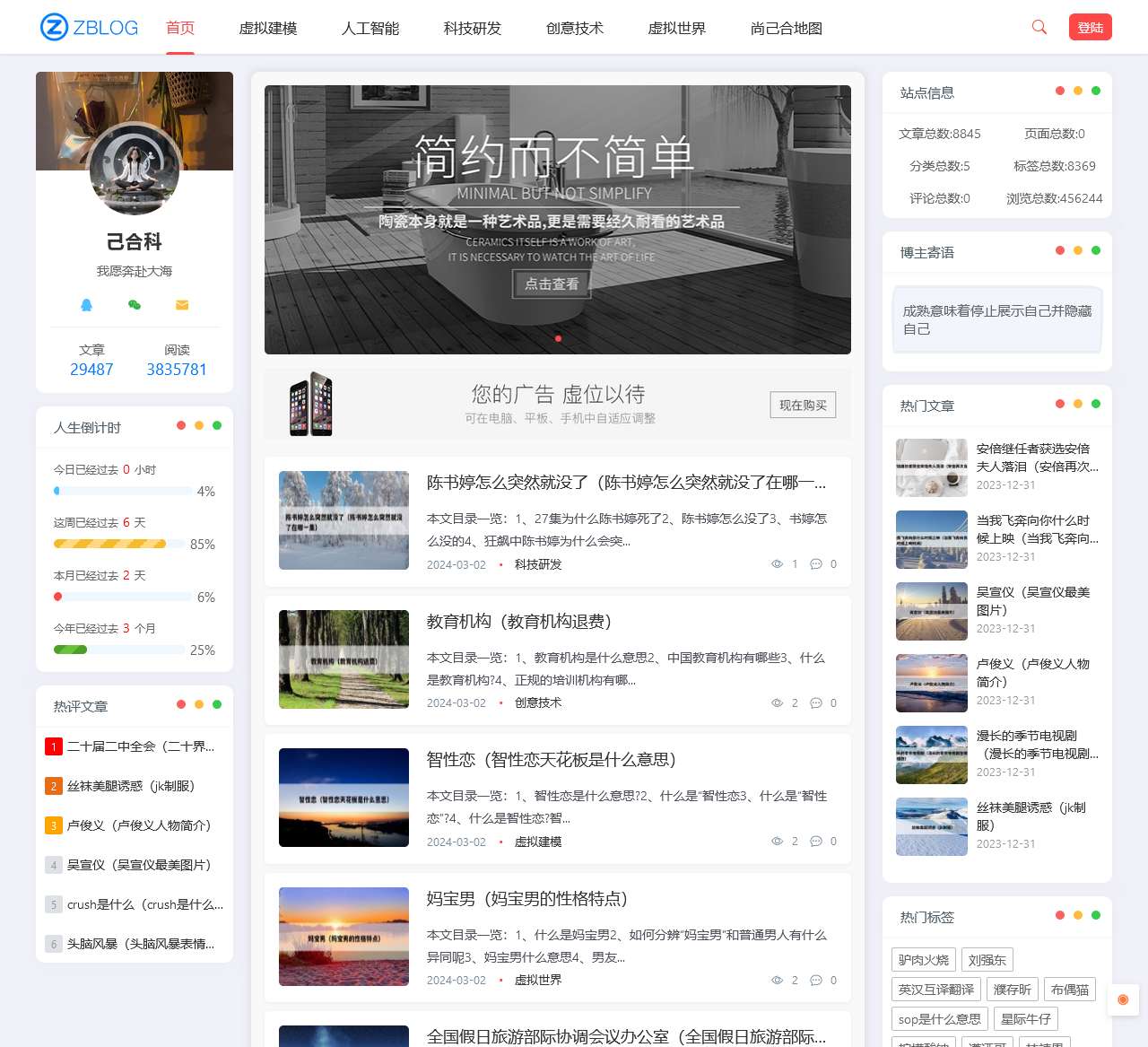Open hot-comment item 二十届二中全会
Image resolution: width=1148 pixels, height=1047 pixels.
point(141,746)
